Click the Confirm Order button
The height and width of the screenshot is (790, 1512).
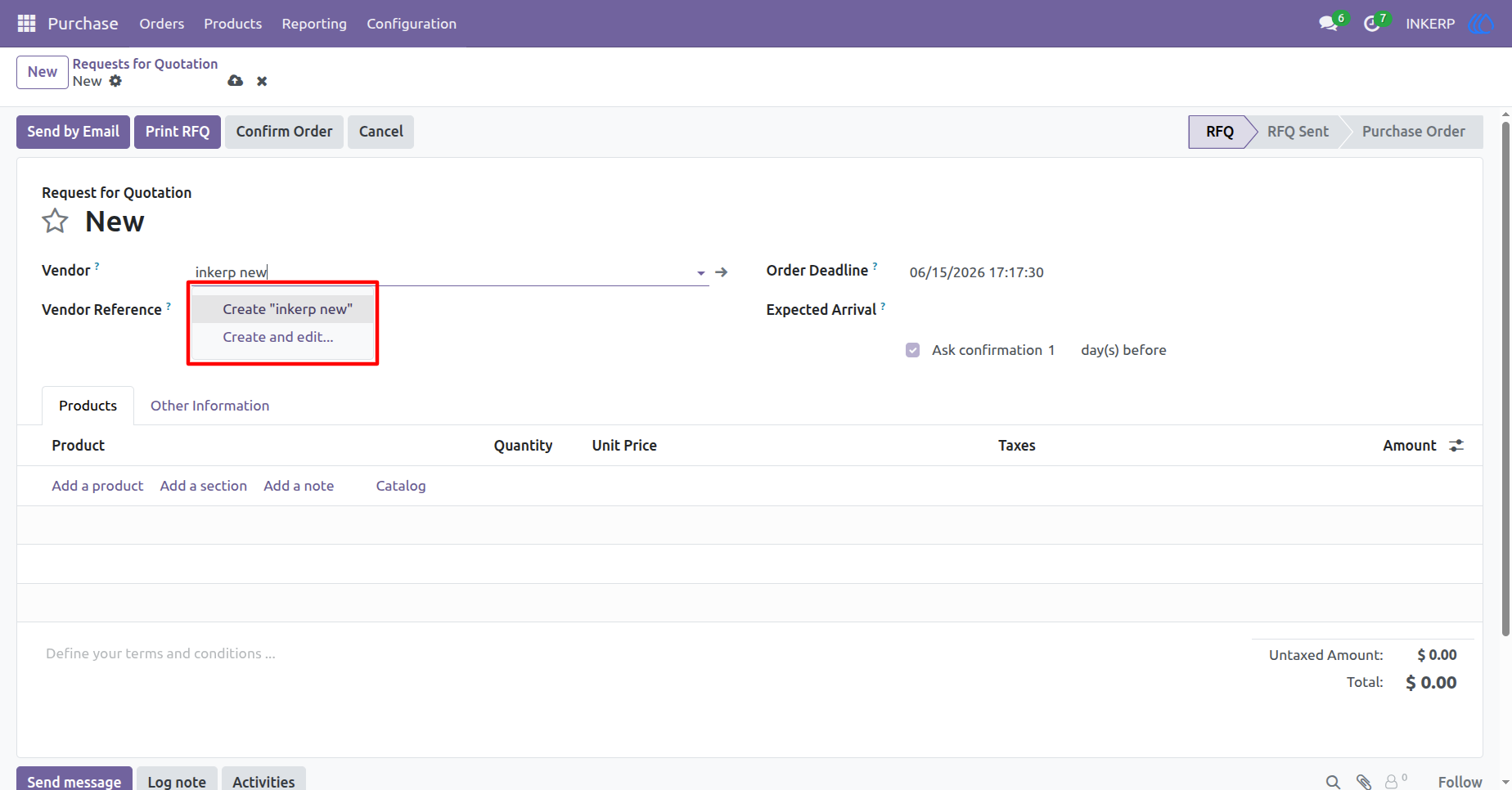tap(284, 132)
